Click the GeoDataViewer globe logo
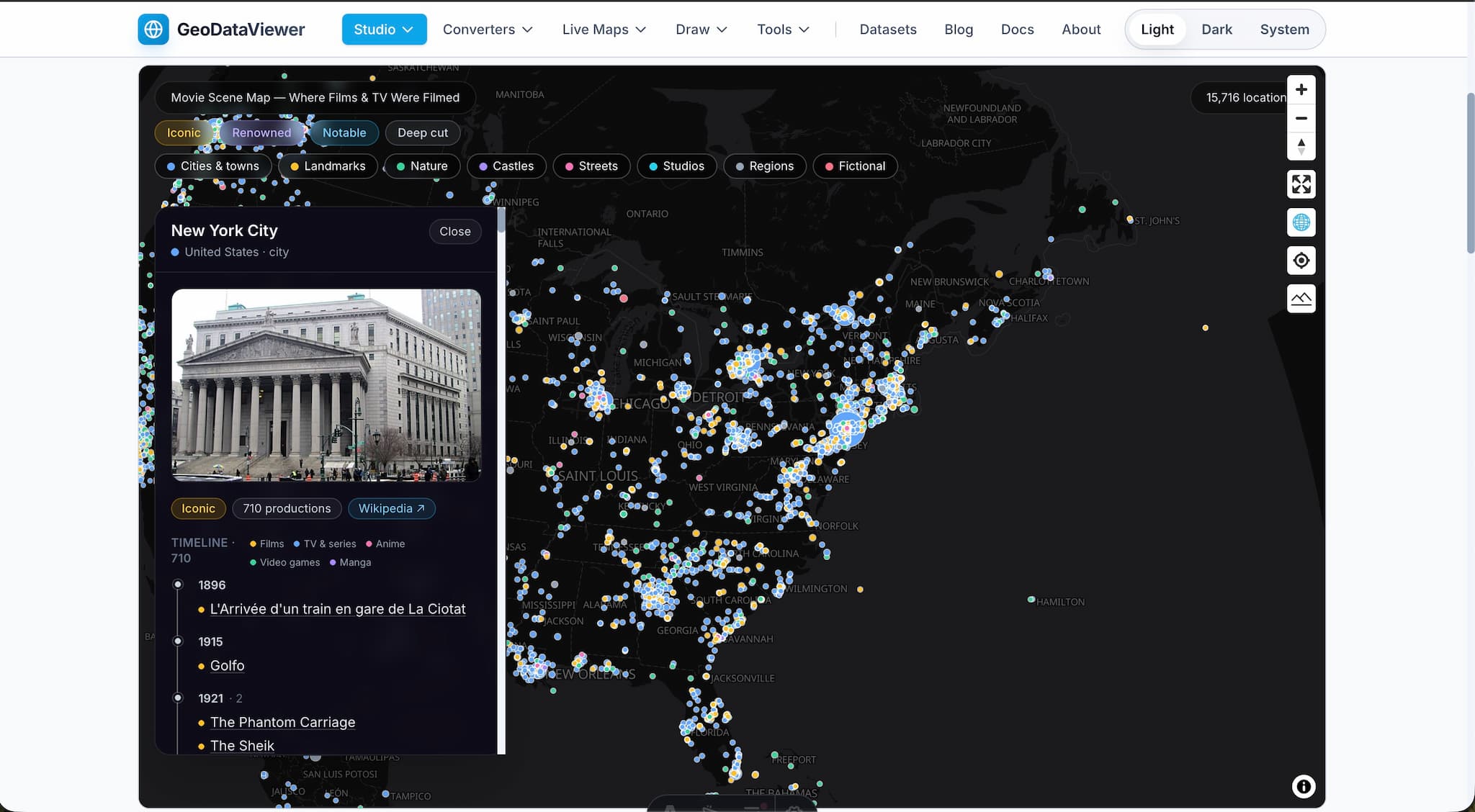 [153, 30]
